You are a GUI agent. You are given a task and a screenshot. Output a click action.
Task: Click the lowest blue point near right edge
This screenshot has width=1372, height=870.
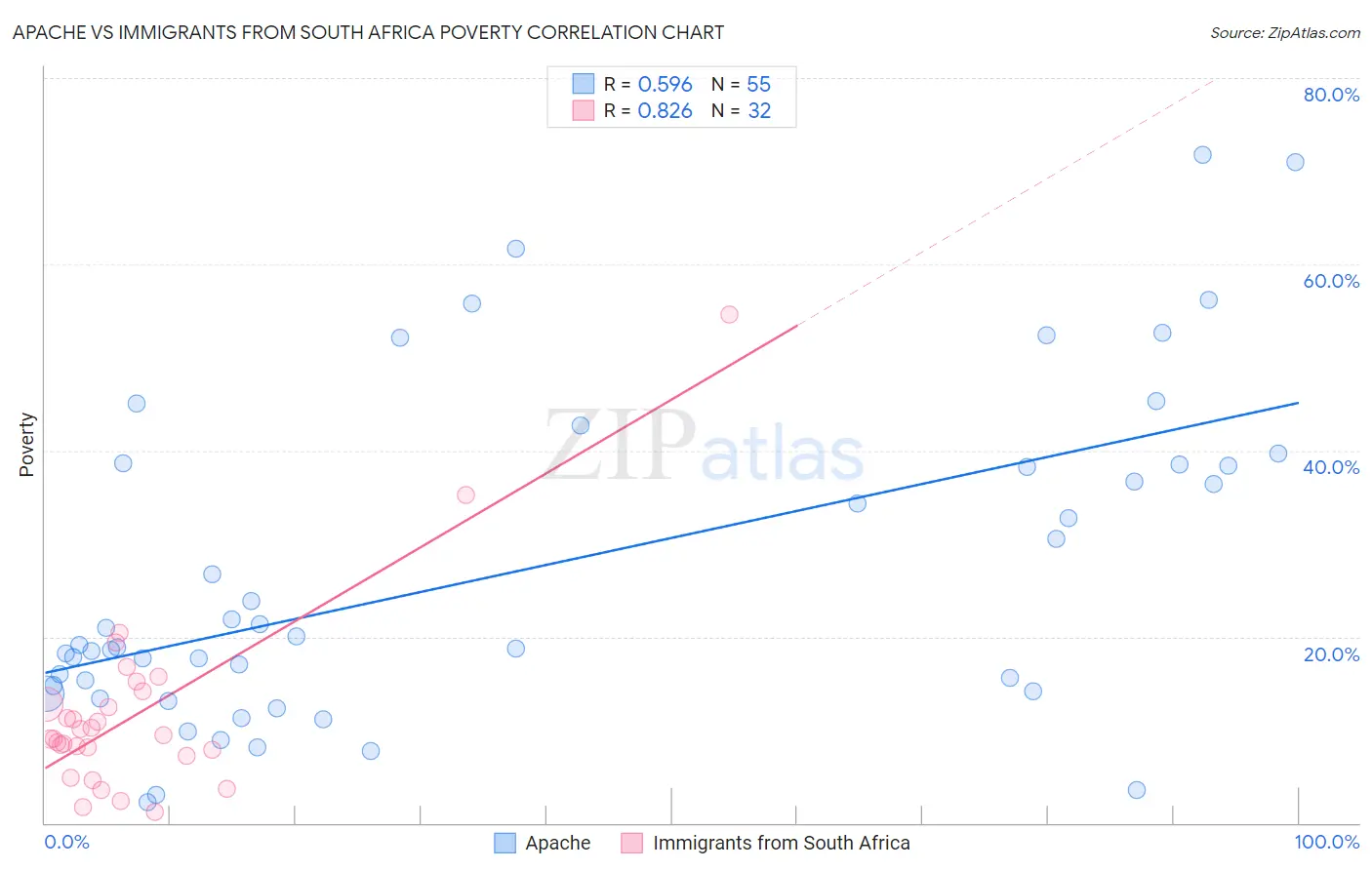(x=1137, y=790)
